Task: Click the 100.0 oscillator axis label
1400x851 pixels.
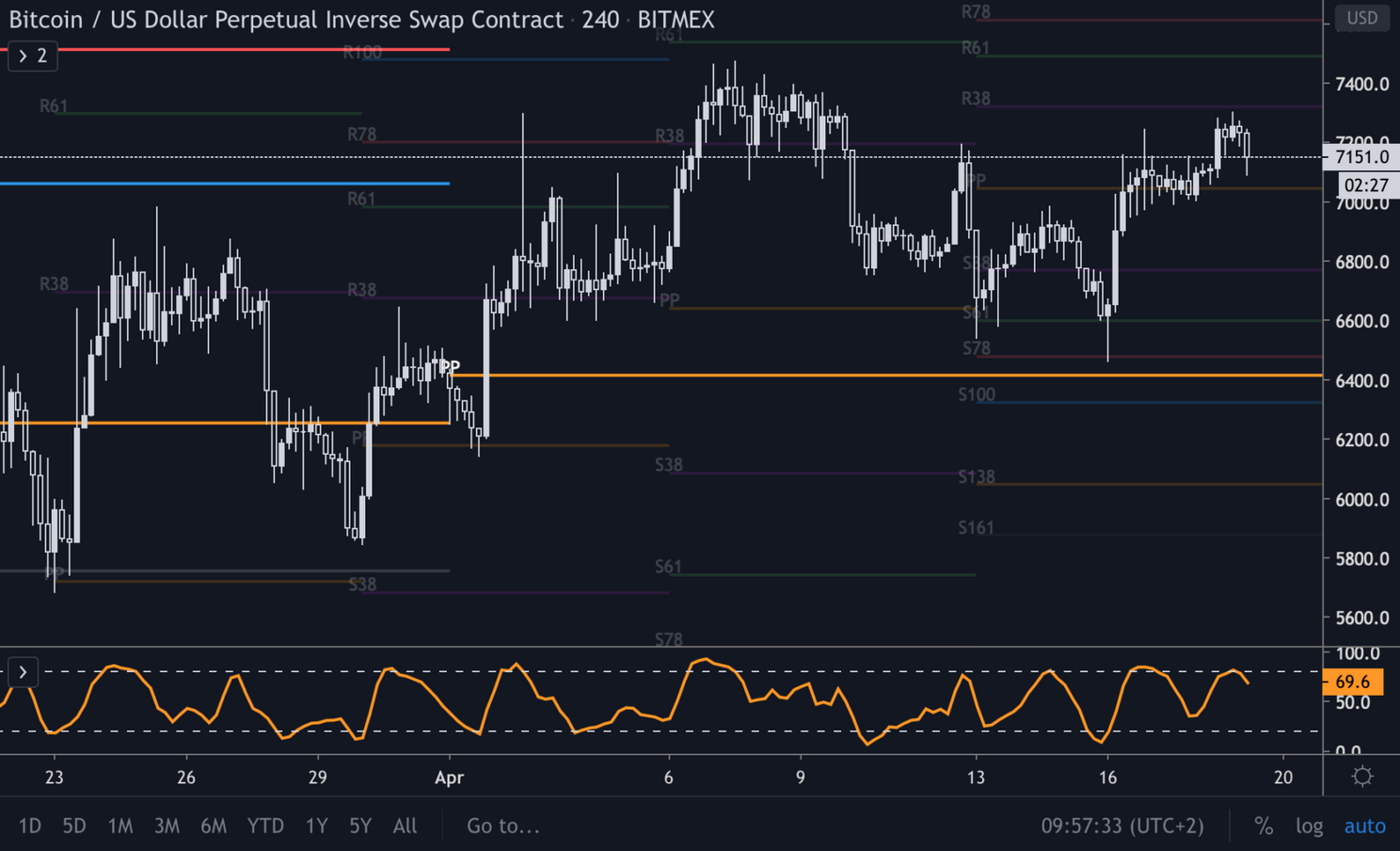Action: 1358,653
